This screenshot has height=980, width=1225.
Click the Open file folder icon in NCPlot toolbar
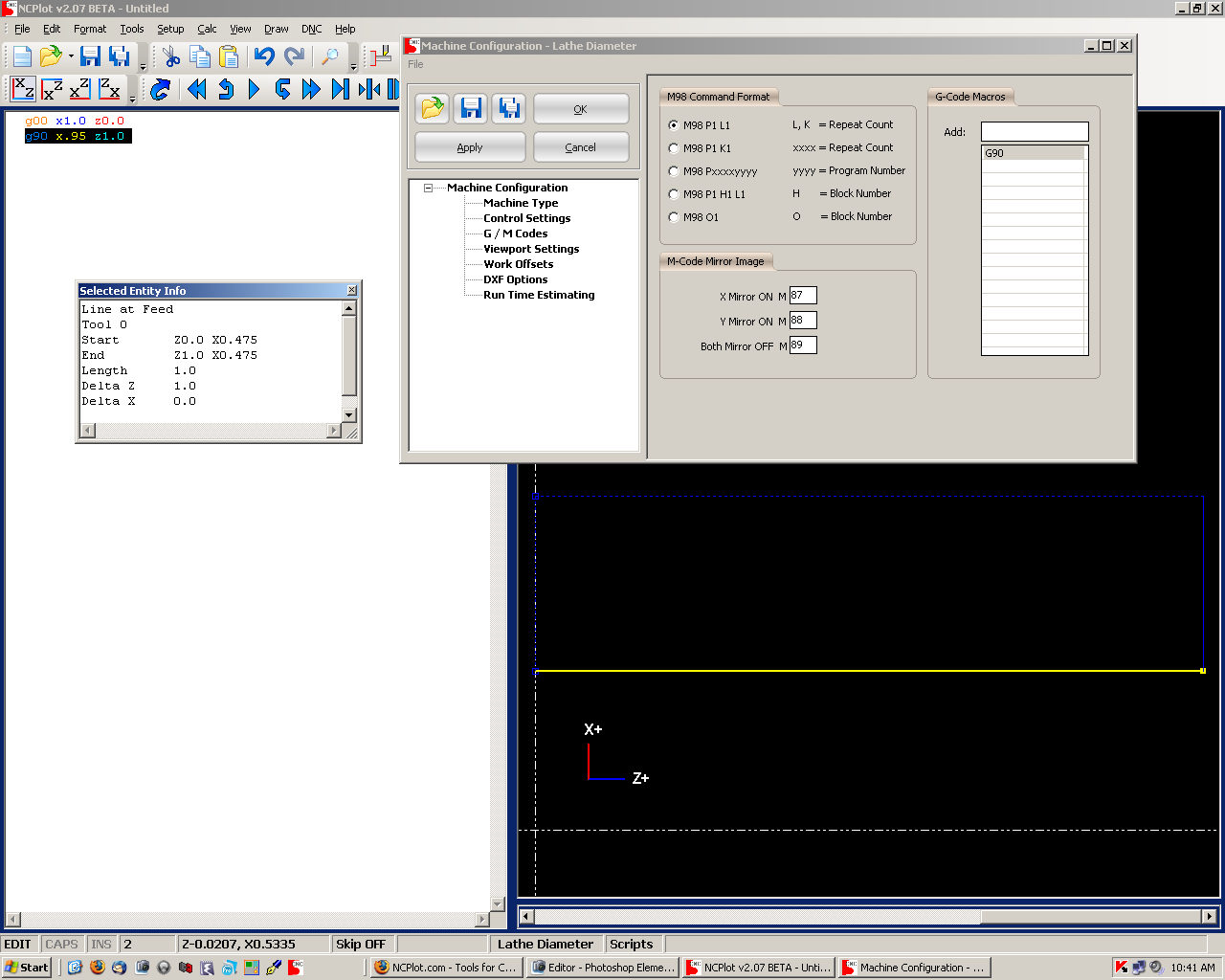tap(51, 56)
